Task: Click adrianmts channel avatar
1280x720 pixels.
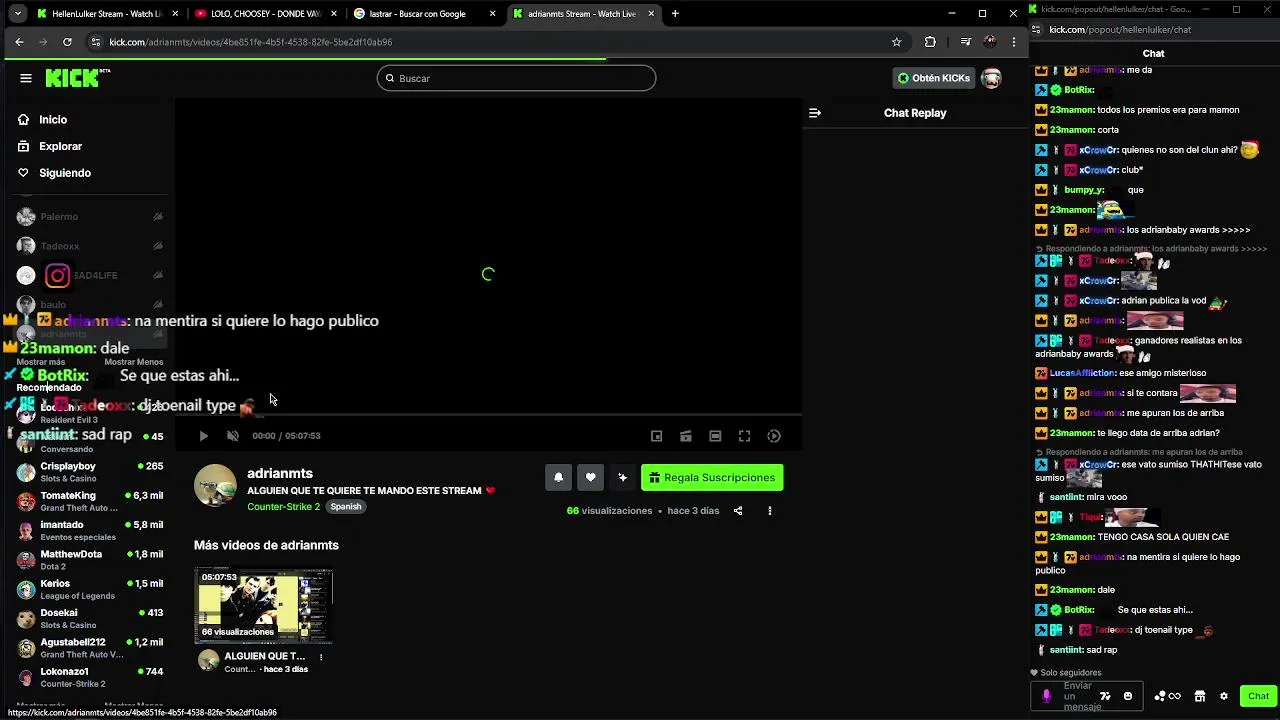Action: point(215,486)
